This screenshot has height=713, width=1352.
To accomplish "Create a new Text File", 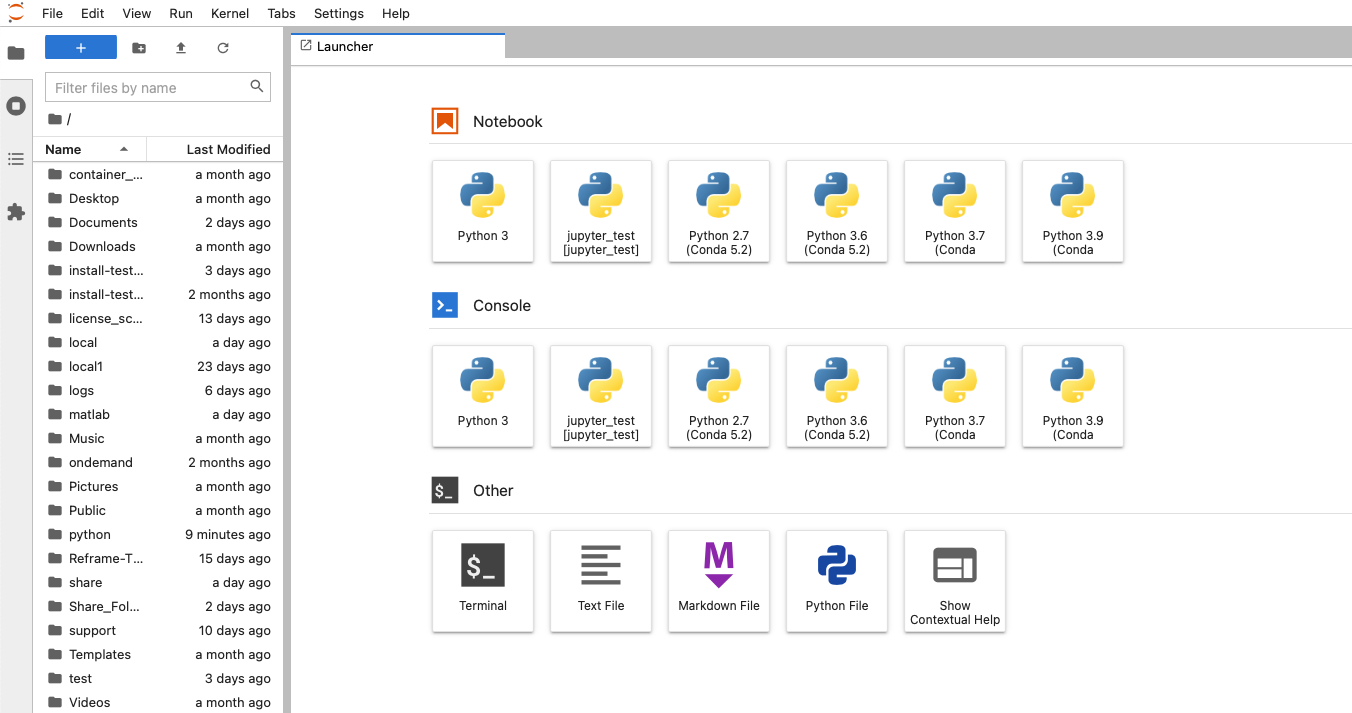I will tap(601, 581).
